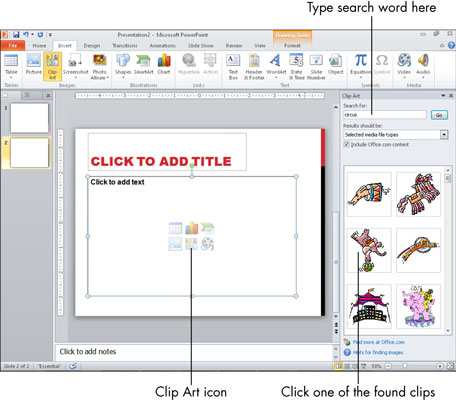Select the circus tent clip art
Viewport: 456px width, 400px height.
click(x=369, y=307)
